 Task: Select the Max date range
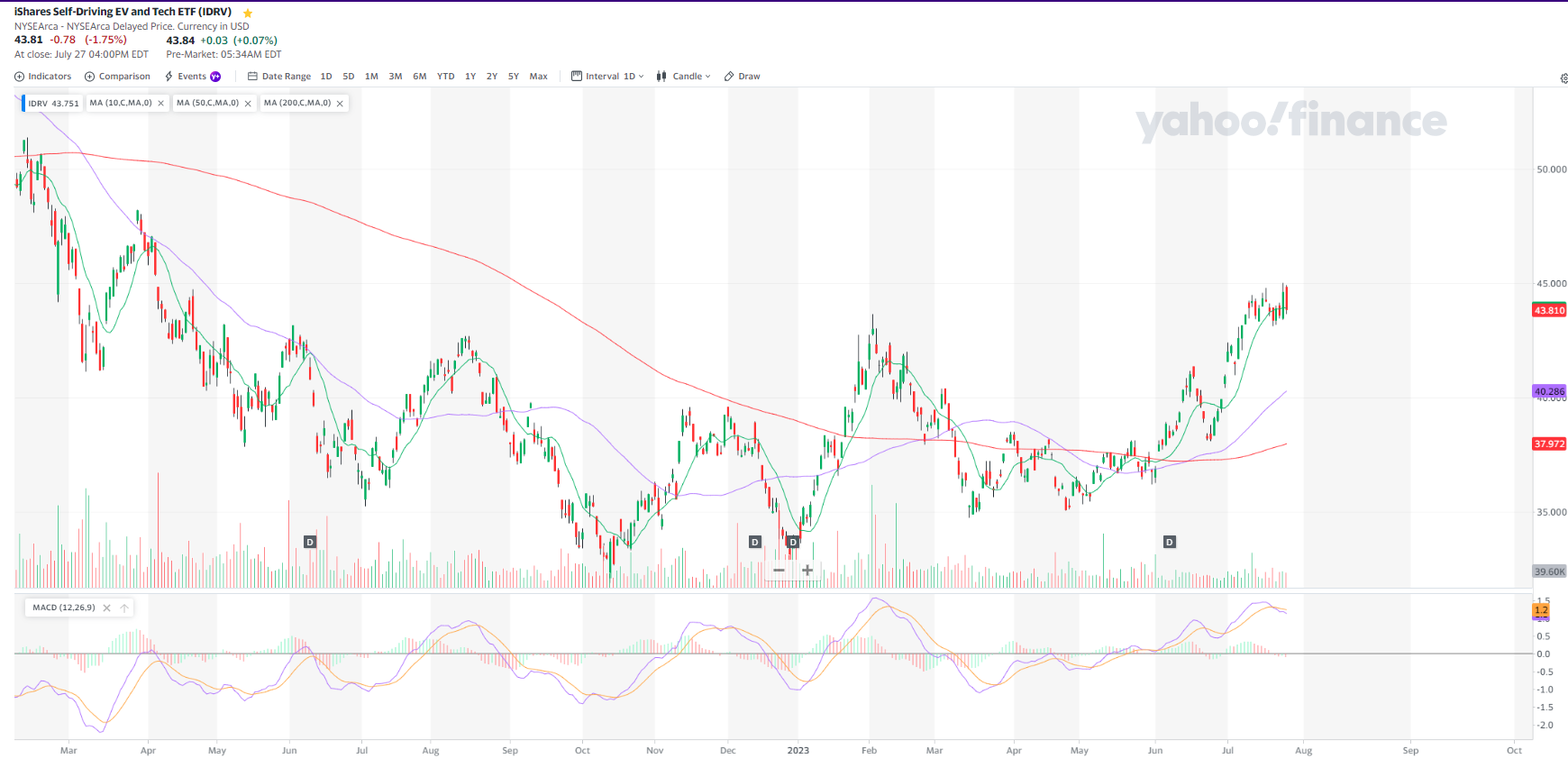(539, 77)
